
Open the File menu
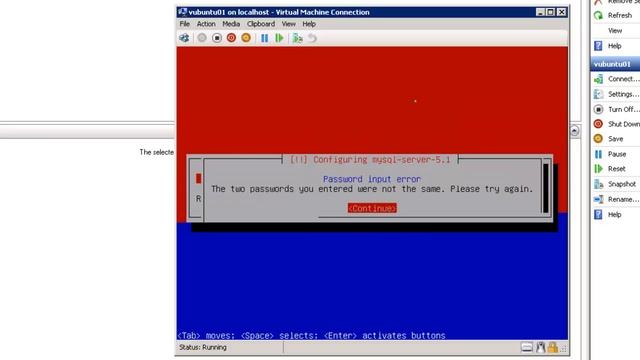tap(184, 24)
